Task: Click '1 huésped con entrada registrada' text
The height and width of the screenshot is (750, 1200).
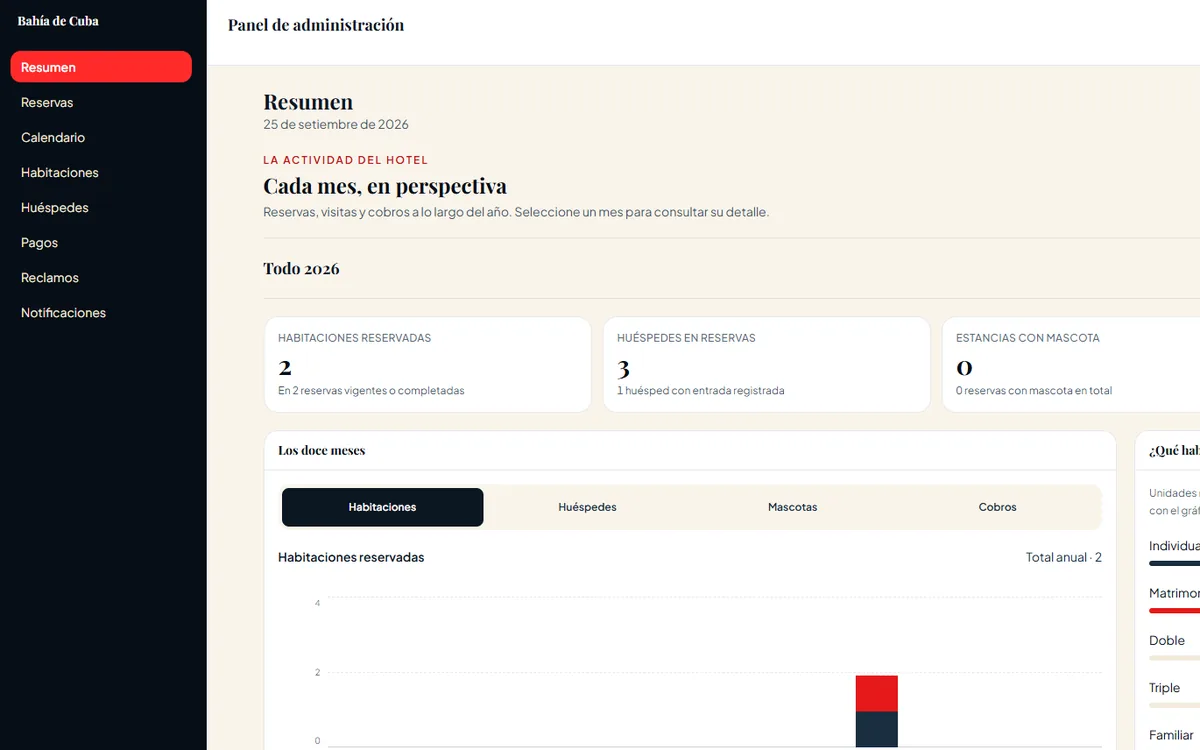Action: pyautogui.click(x=701, y=391)
